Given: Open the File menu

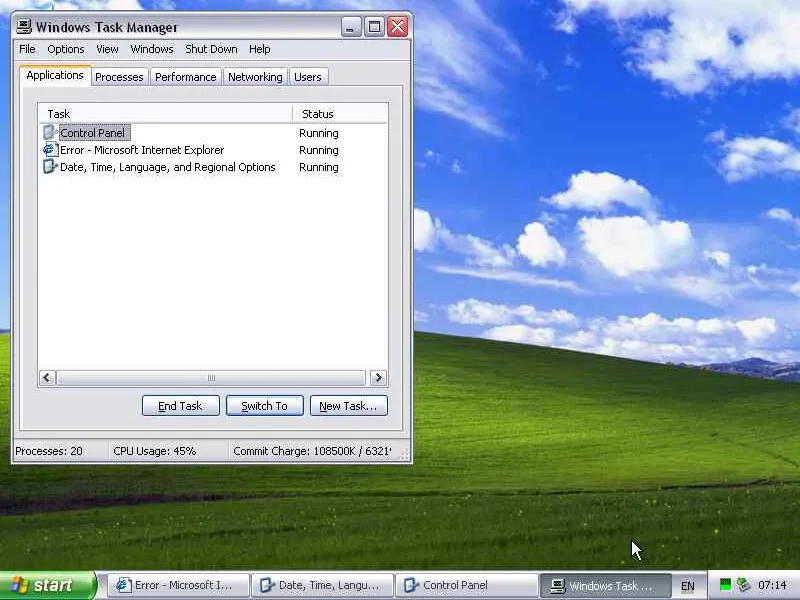Looking at the screenshot, I should coord(27,49).
